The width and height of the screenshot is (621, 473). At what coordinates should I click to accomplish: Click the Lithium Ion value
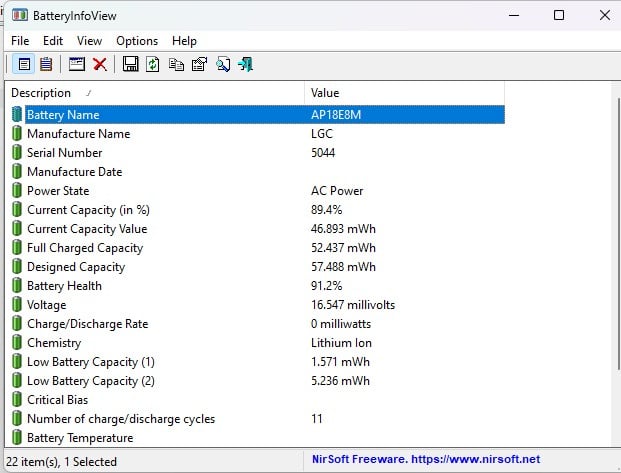coord(341,343)
